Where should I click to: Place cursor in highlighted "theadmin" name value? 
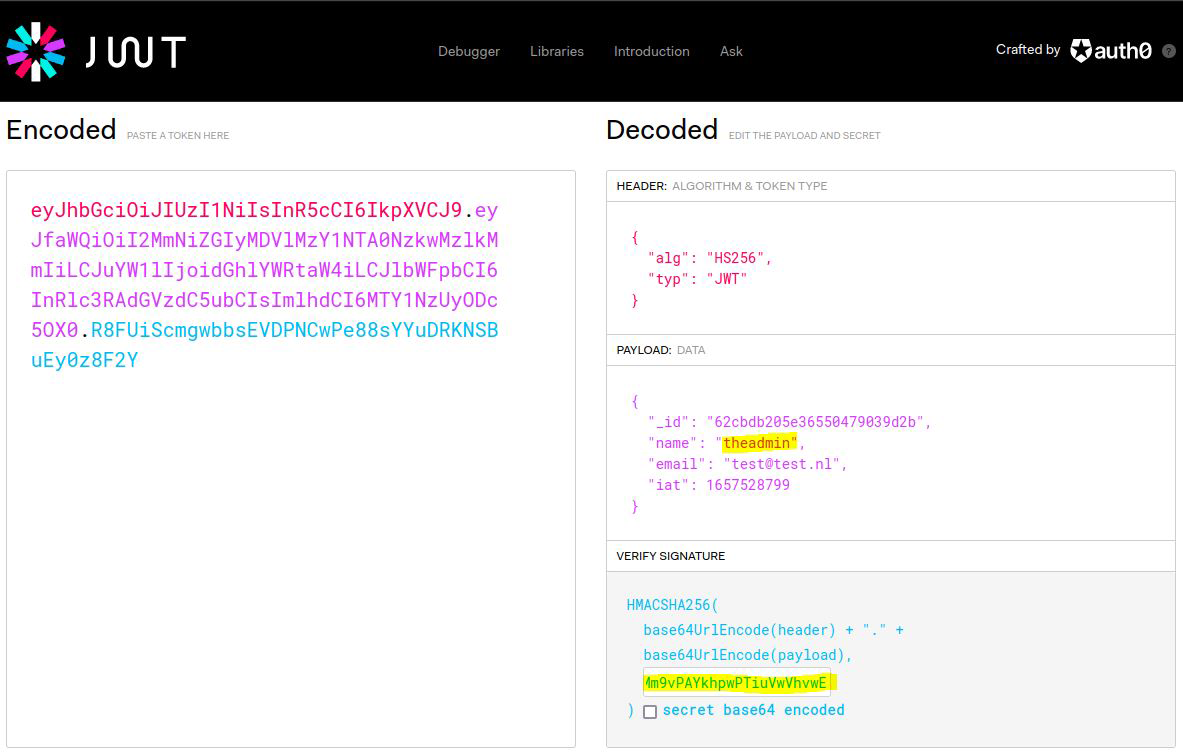pyautogui.click(x=760, y=443)
